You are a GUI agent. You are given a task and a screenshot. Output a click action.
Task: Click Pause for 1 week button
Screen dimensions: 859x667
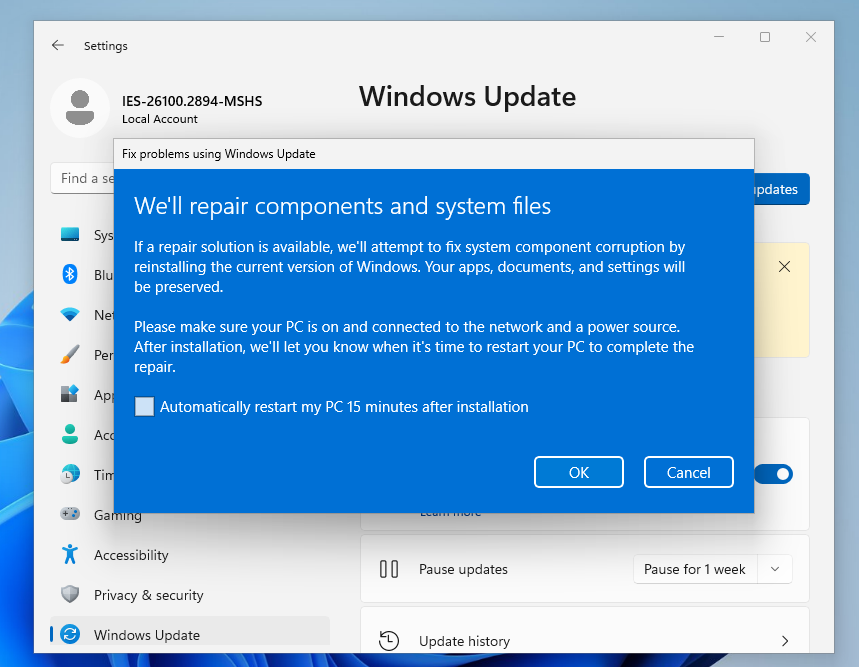click(695, 569)
